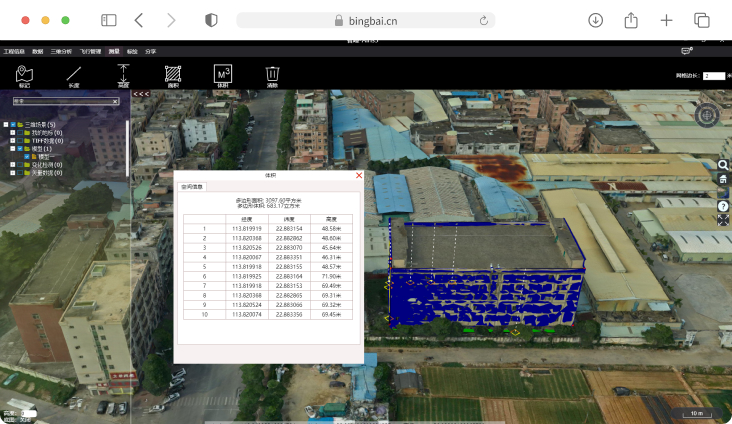Uncheck the 模型 folder checkbox
The width and height of the screenshot is (732, 424).
coord(21,149)
